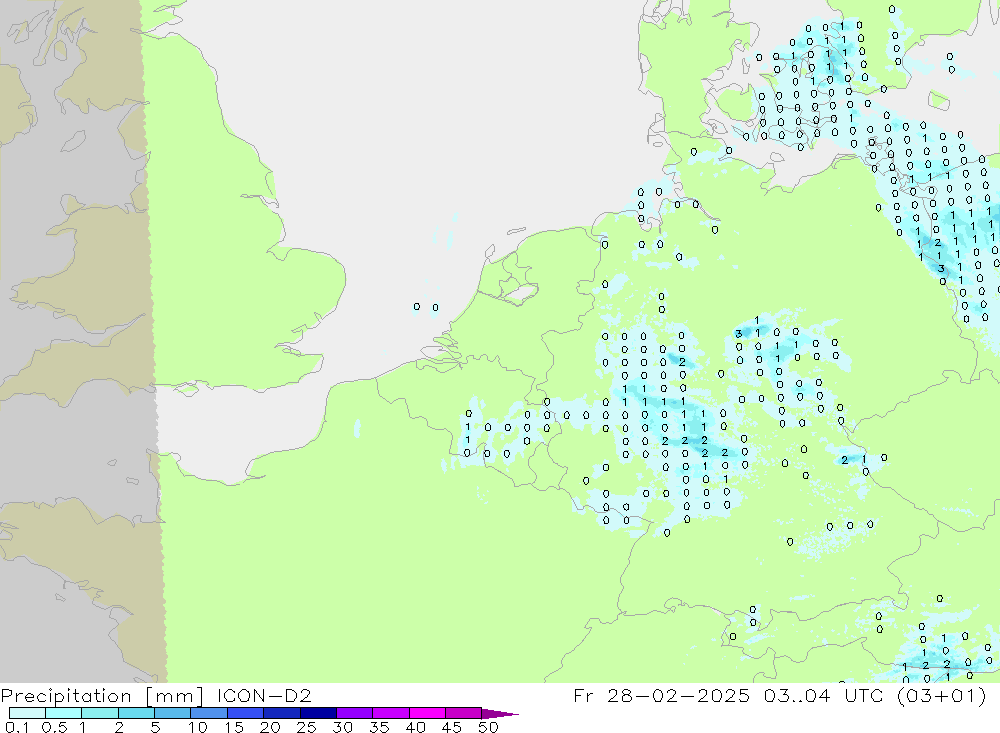The image size is (1000, 733).
Task: Click the legend value '0.1'
Action: (17, 727)
